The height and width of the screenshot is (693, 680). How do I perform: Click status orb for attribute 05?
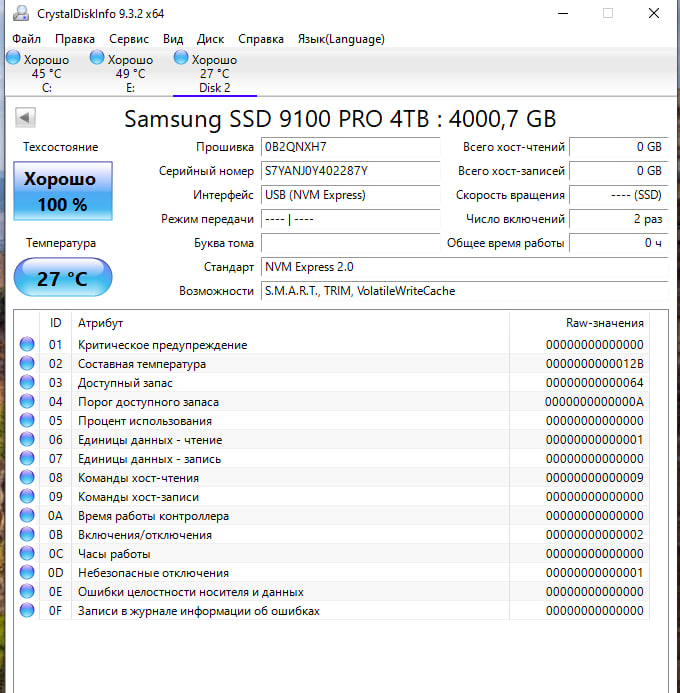click(x=27, y=420)
